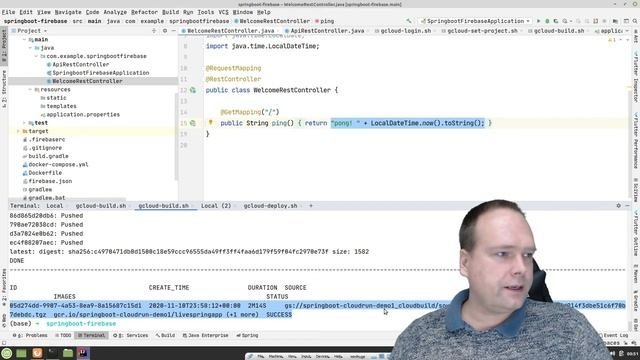Viewport: 640px width, 360px height.
Task: Open the Linux Mint start menu
Action: coord(7,353)
